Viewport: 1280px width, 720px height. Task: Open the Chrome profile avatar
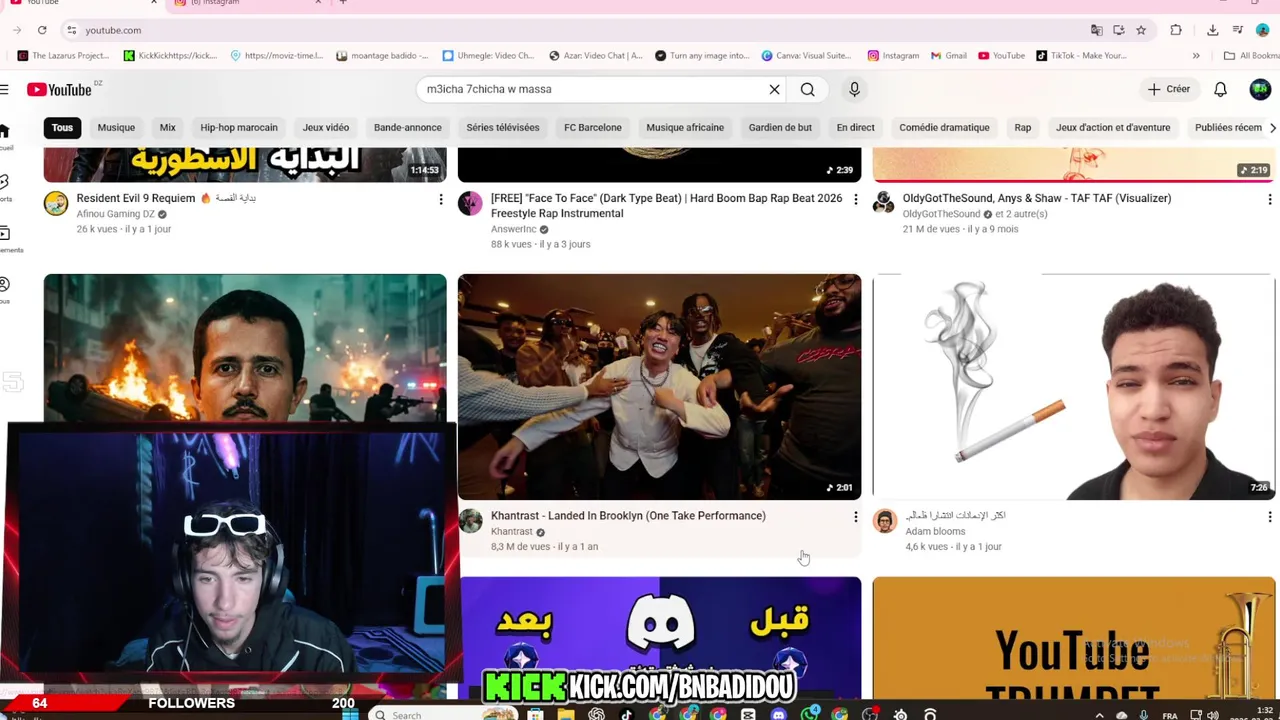tap(1262, 30)
